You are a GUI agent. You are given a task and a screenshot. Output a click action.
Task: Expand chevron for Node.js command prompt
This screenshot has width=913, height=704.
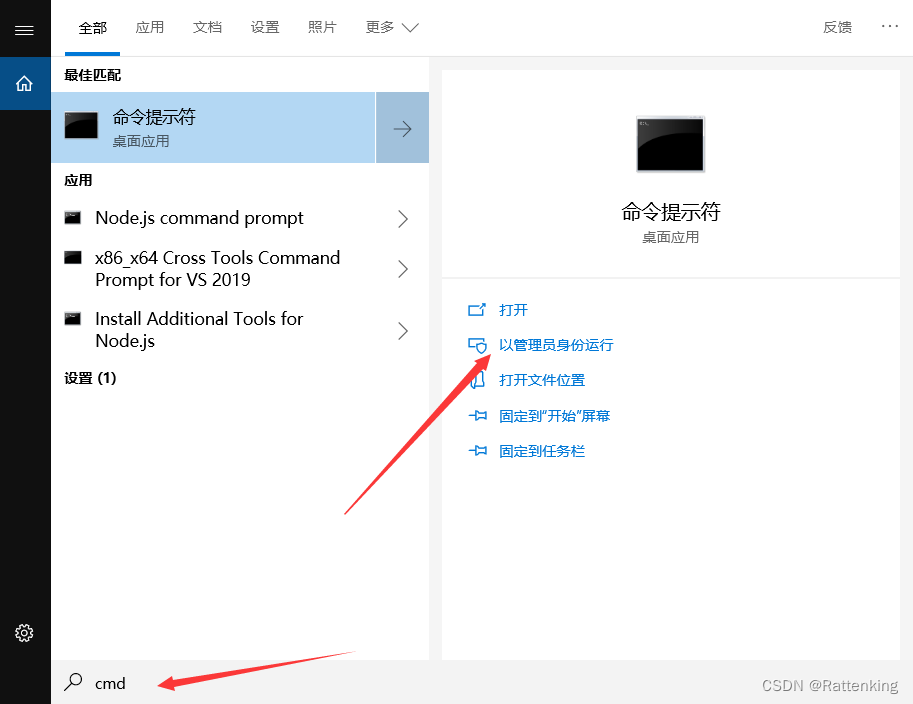(402, 218)
